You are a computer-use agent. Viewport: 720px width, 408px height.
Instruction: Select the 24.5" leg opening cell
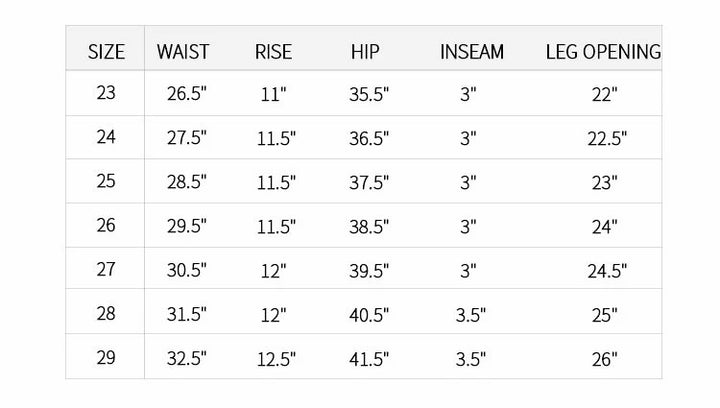[606, 270]
